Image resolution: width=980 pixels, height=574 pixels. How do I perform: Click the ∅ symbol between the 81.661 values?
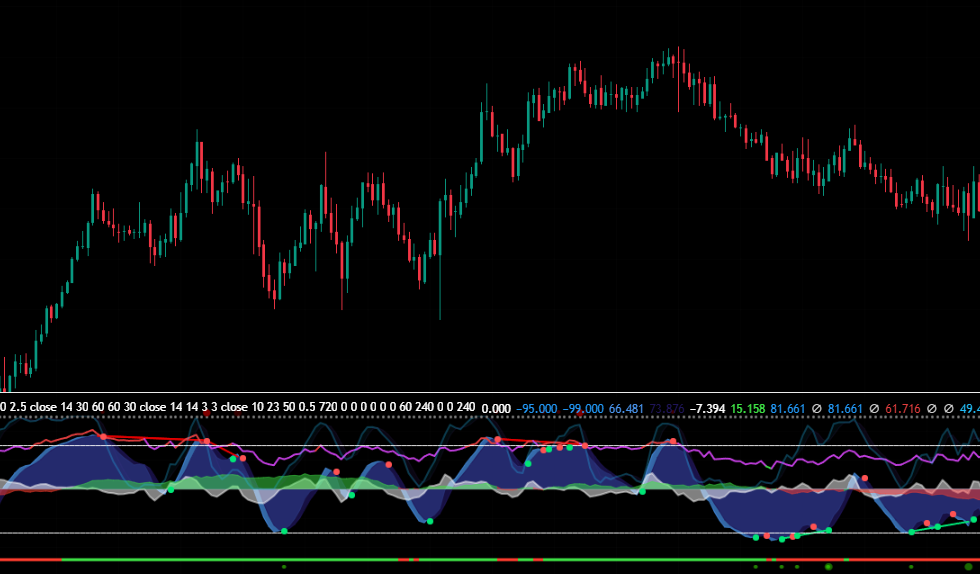click(x=818, y=408)
